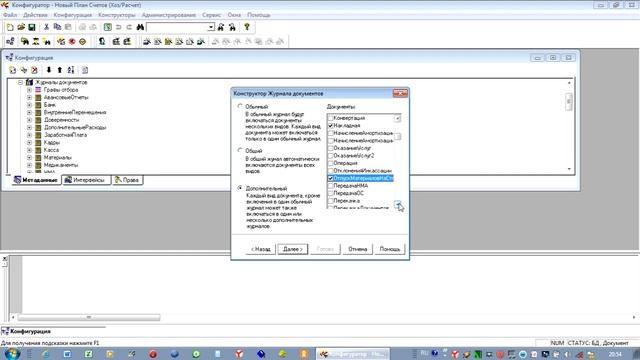The width and height of the screenshot is (640, 360).
Task: Collapse the Журналы документов tree node
Action: click(20, 82)
